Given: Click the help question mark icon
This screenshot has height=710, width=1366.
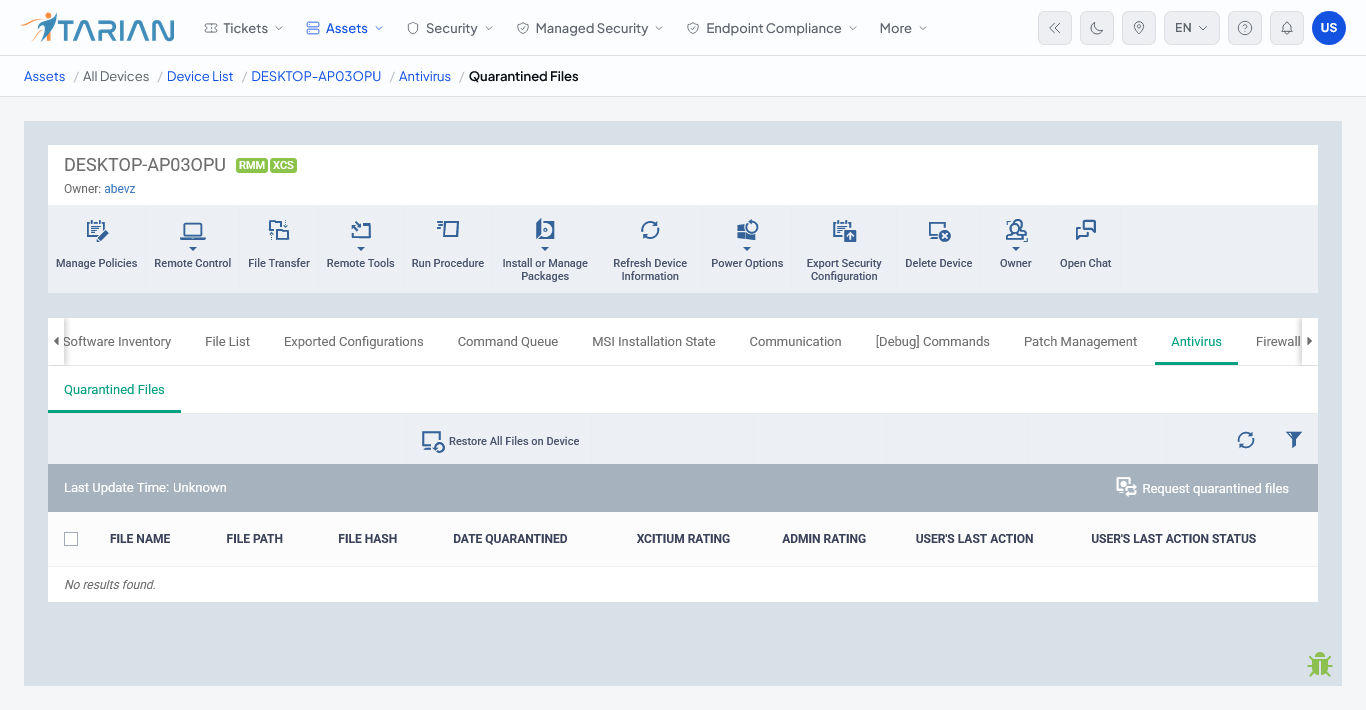Looking at the screenshot, I should (1245, 28).
